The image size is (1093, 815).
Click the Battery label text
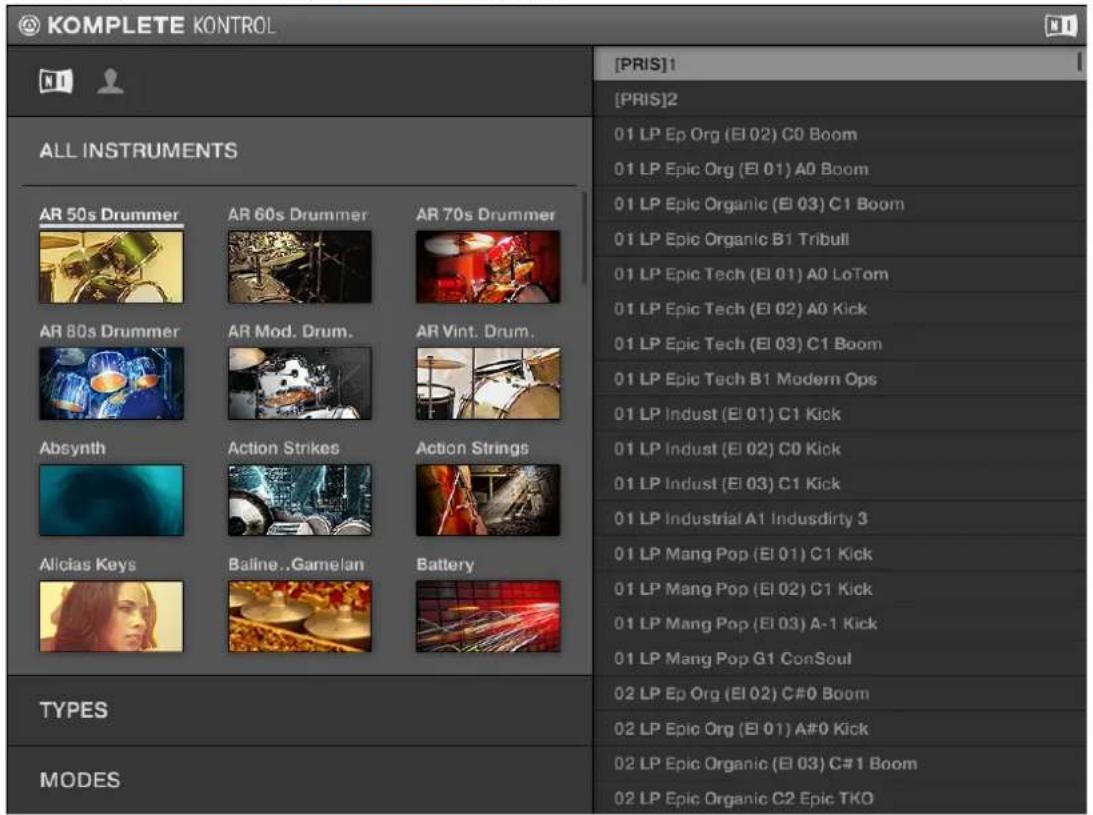pyautogui.click(x=445, y=565)
